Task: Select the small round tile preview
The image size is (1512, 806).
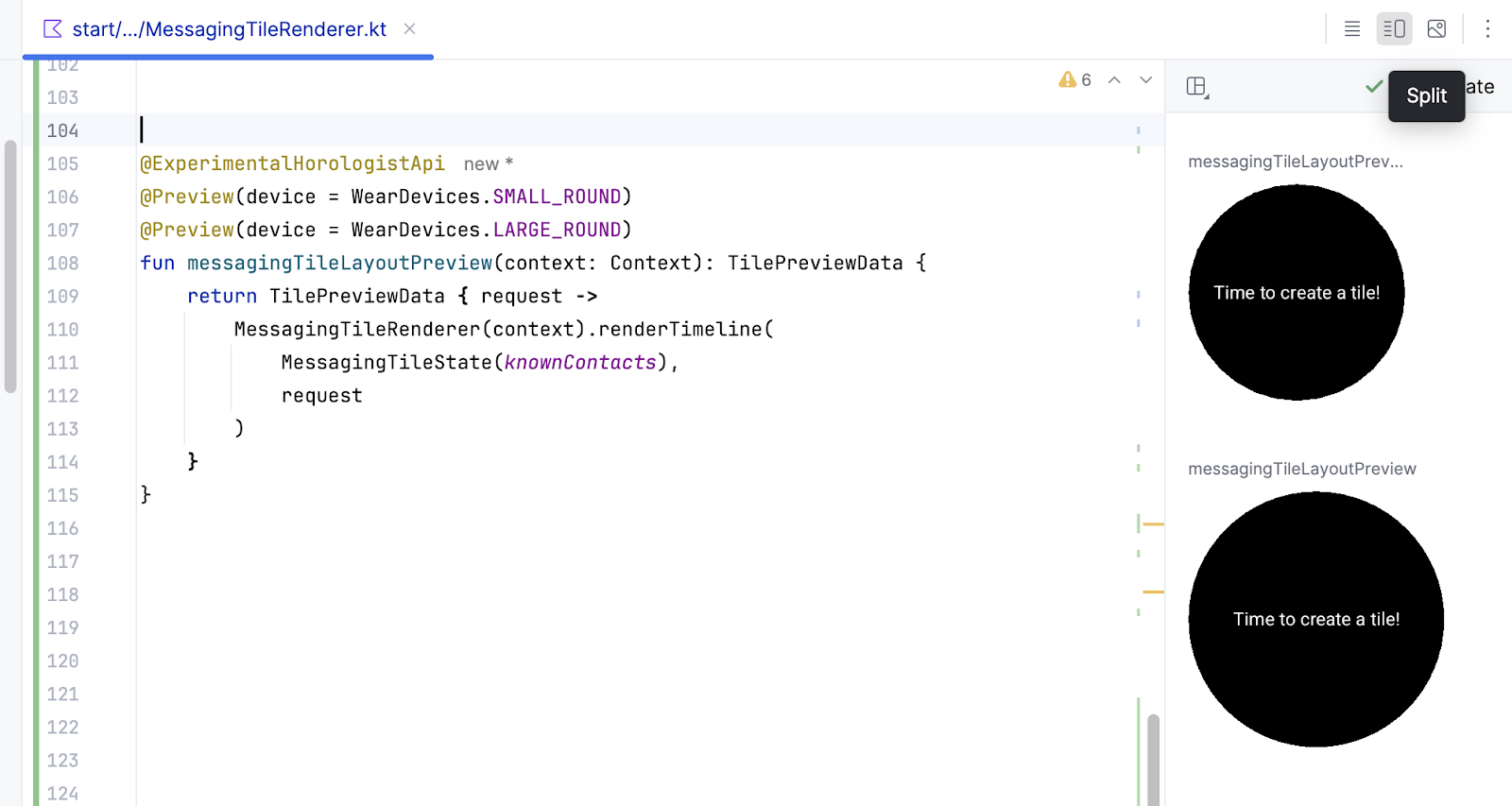Action: (x=1297, y=293)
